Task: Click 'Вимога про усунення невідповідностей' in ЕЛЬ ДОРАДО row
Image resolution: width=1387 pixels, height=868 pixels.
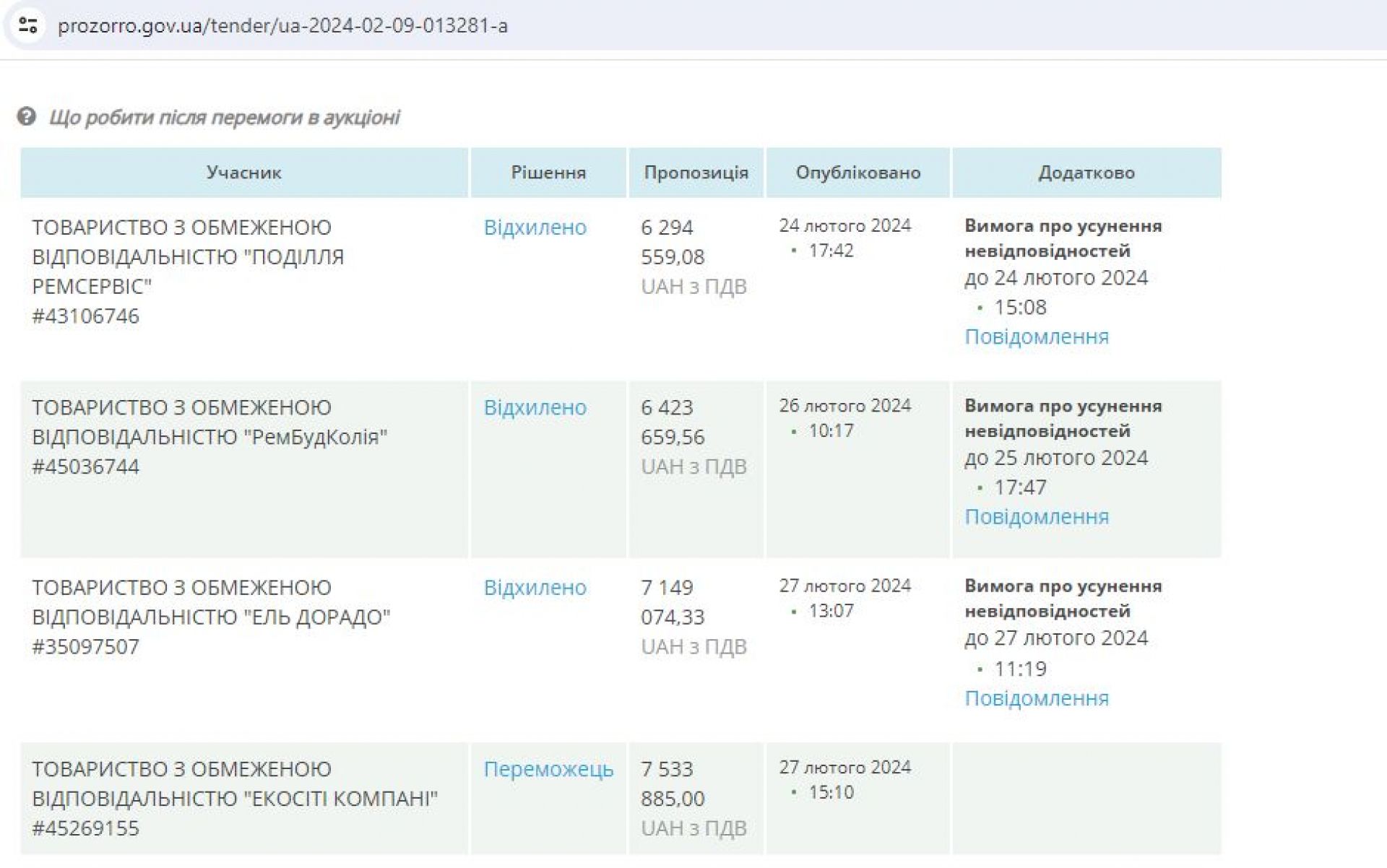Action: coord(1063,599)
